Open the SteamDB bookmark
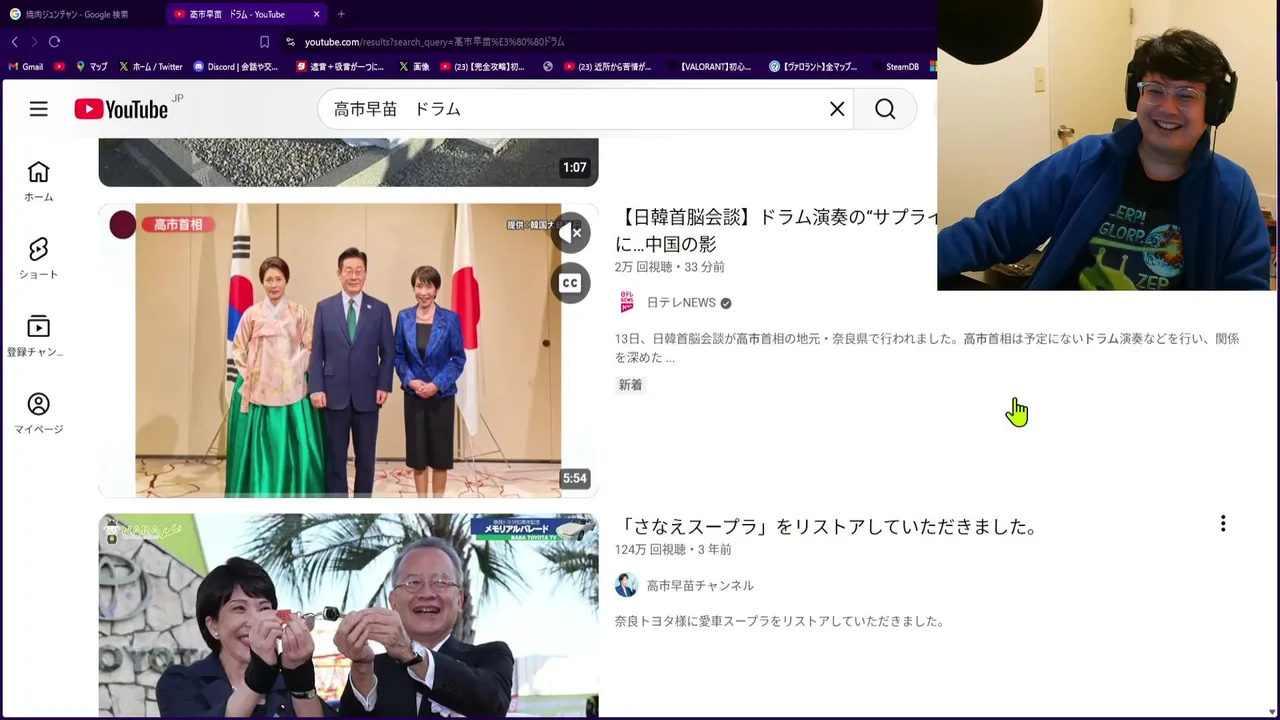Viewport: 1280px width, 720px height. click(894, 67)
